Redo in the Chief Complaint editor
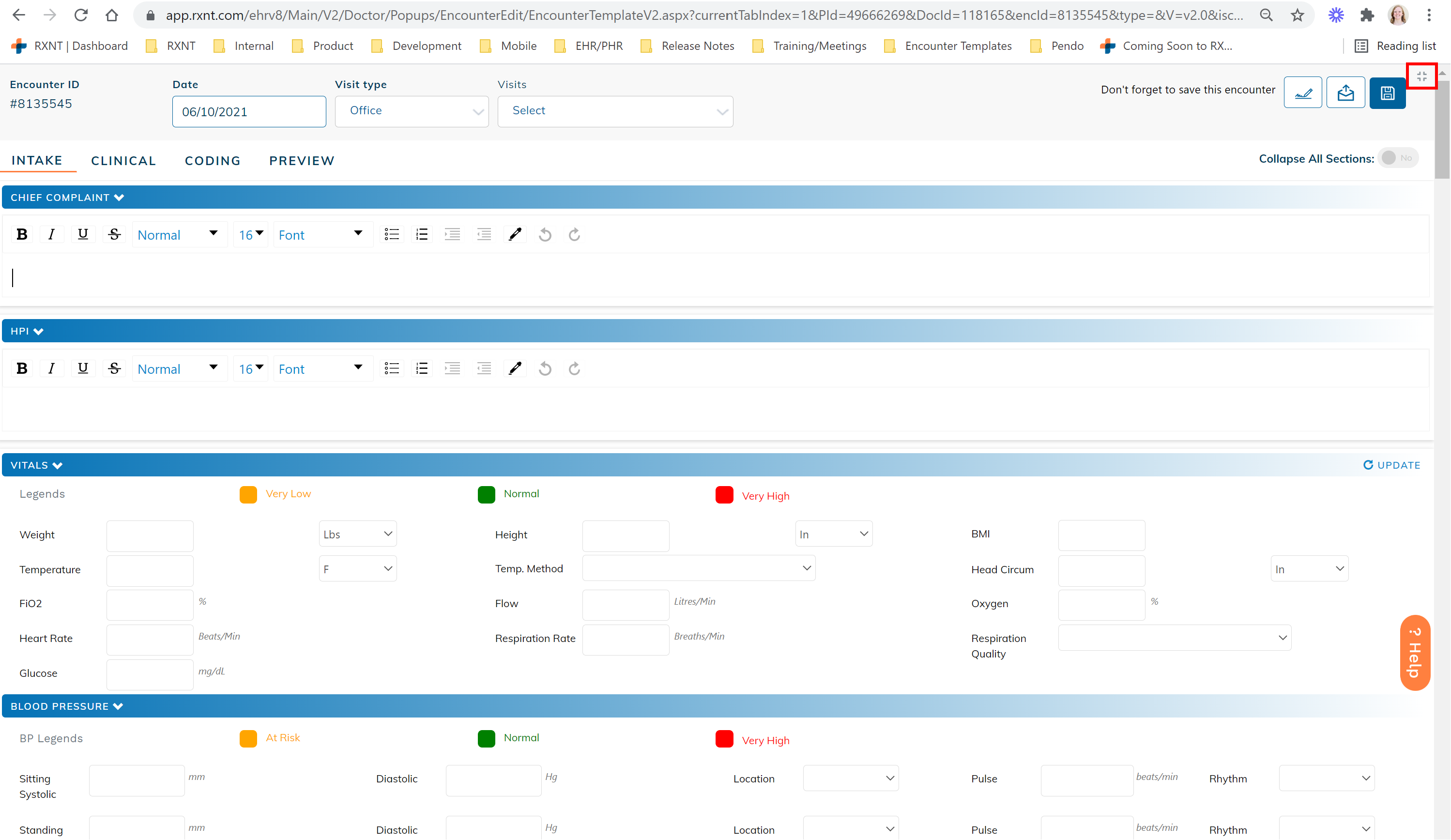This screenshot has height=840, width=1451. (x=574, y=234)
